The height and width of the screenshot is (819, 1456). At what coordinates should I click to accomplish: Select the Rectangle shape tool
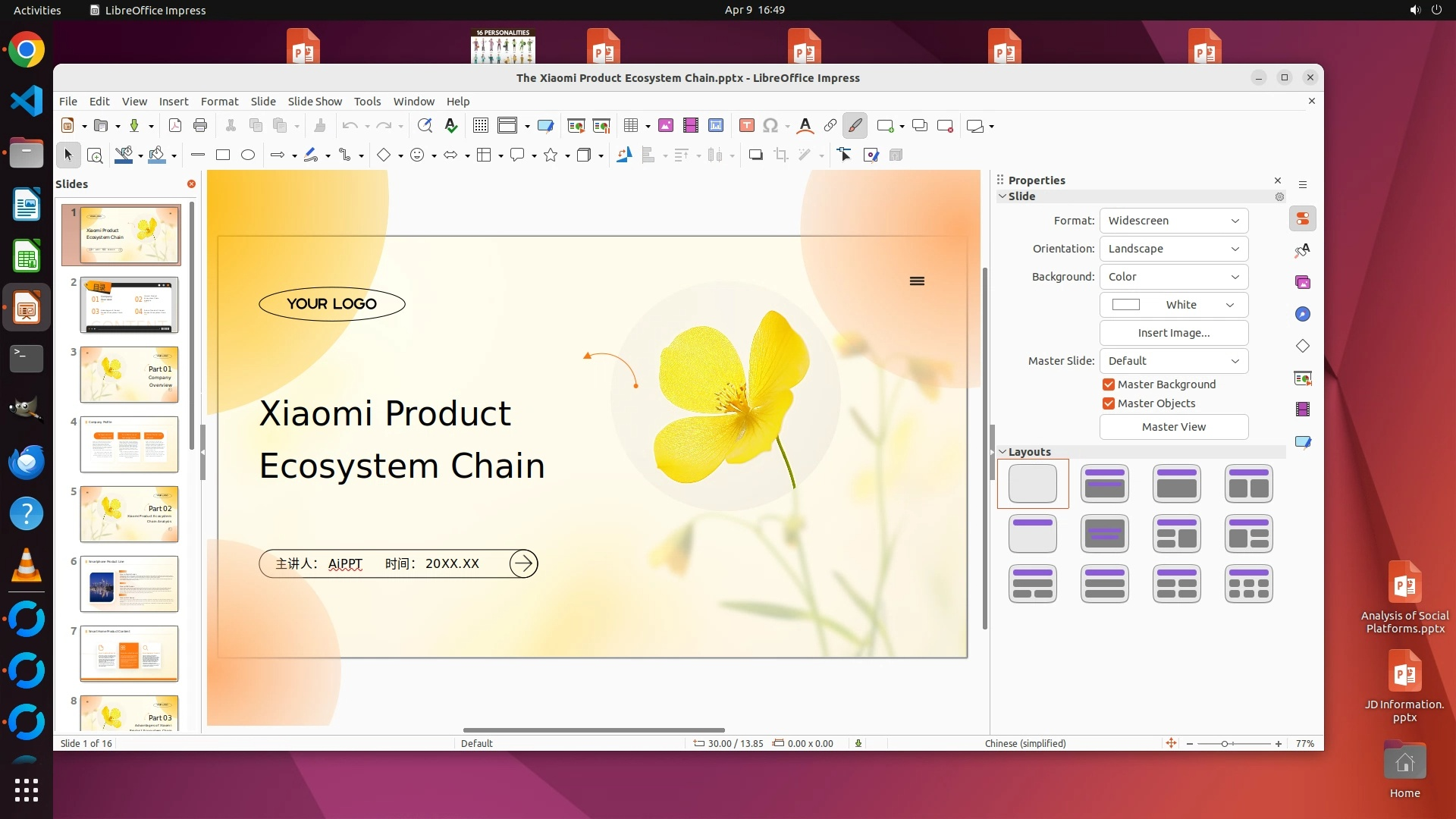pos(222,155)
